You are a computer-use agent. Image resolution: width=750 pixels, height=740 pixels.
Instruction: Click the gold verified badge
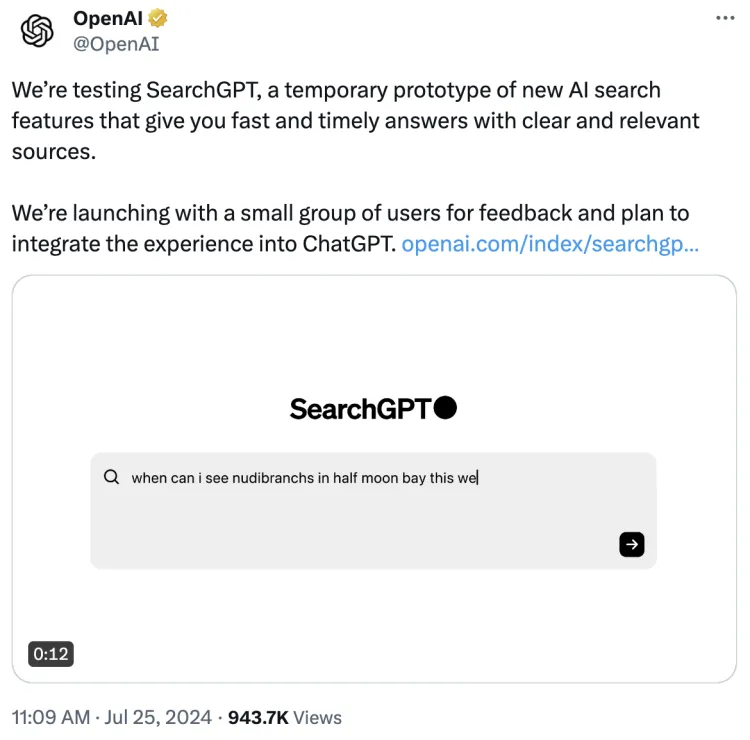click(158, 19)
